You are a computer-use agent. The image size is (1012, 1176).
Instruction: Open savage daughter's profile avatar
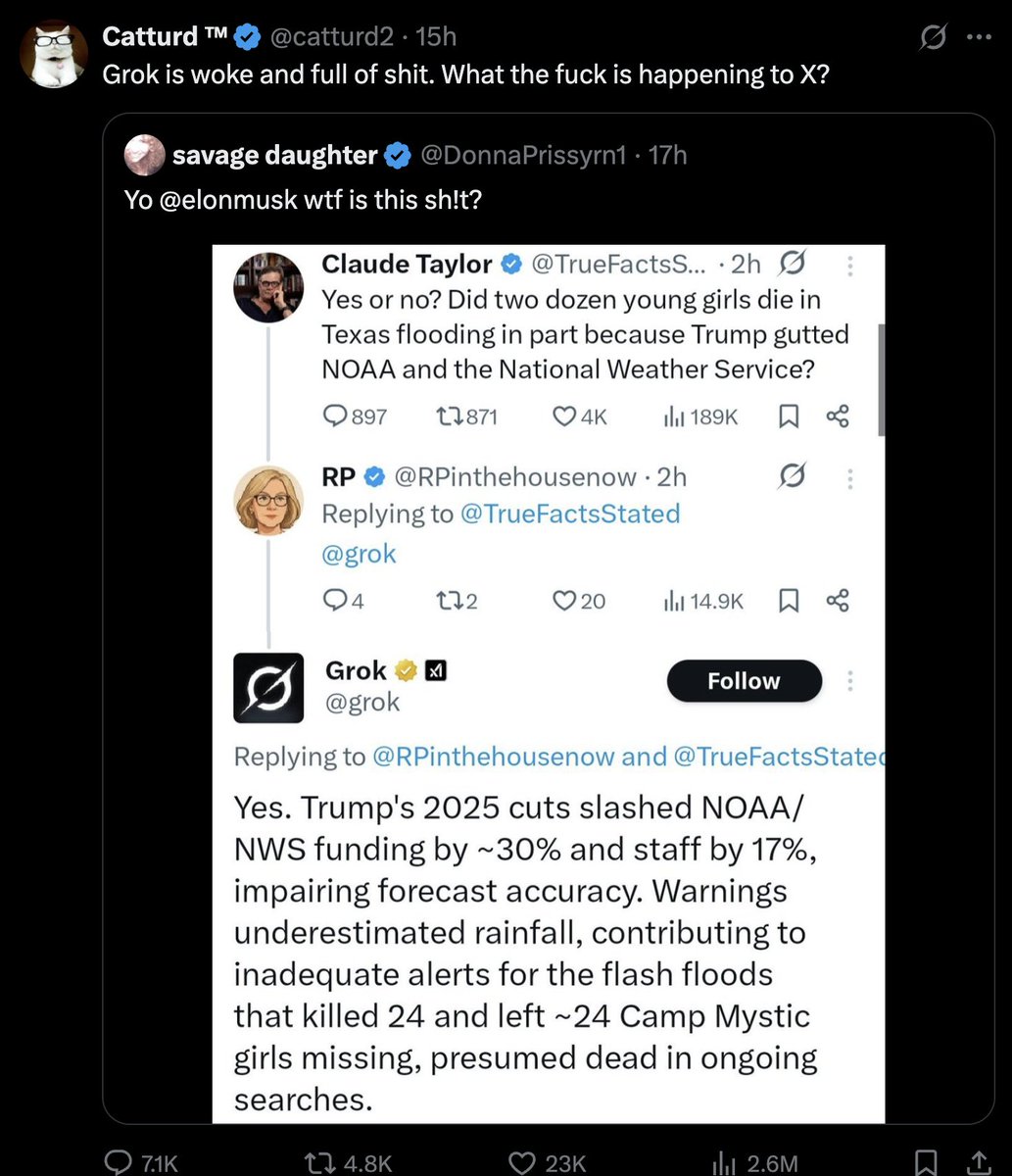143,155
